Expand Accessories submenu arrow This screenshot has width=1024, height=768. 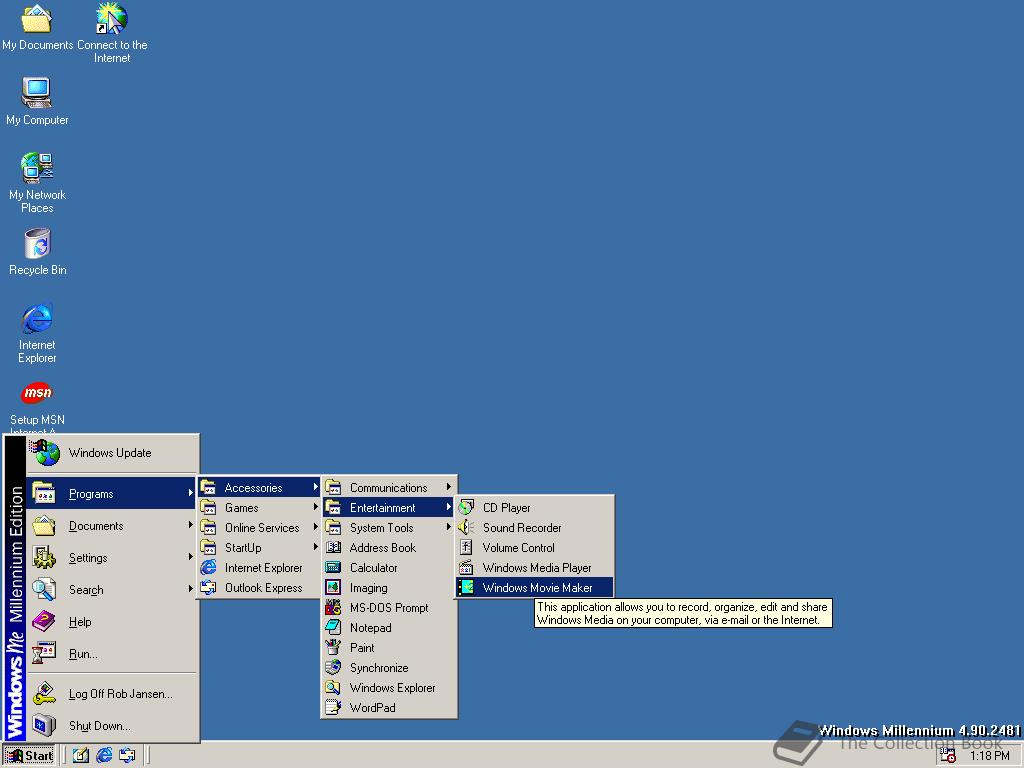315,487
